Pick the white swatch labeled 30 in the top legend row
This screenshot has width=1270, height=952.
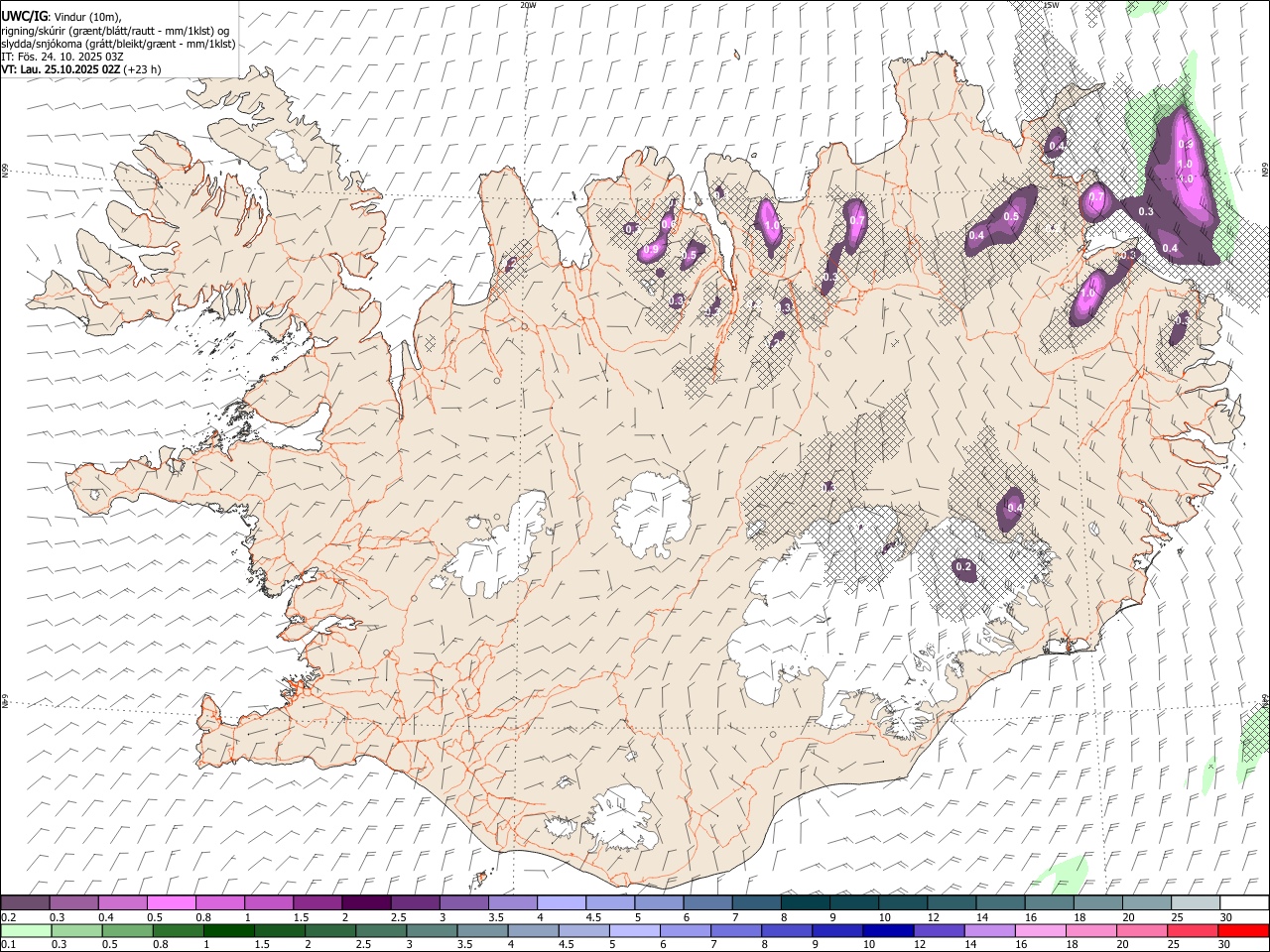point(1243,903)
